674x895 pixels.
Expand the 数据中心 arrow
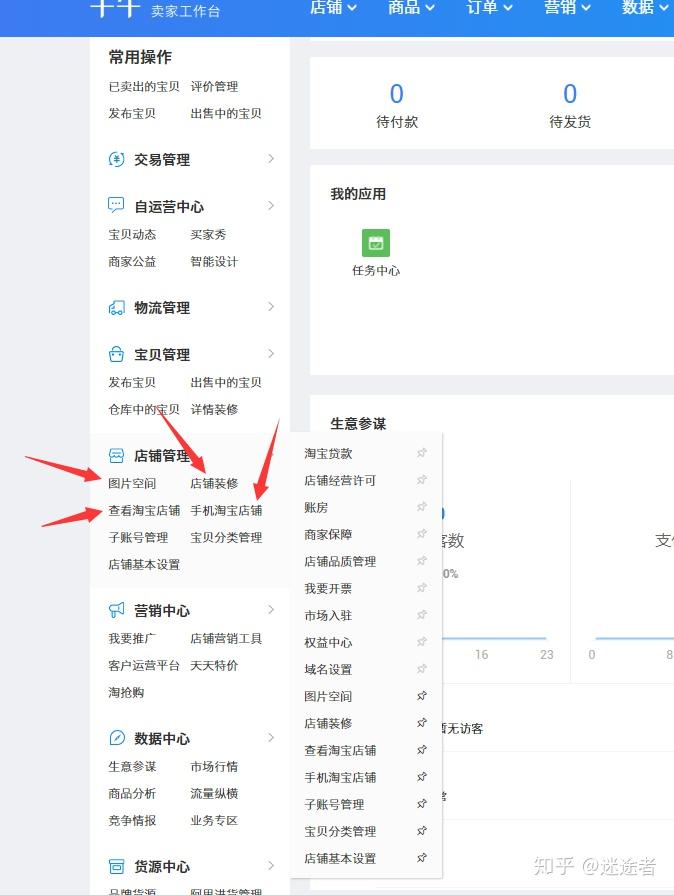coord(271,737)
